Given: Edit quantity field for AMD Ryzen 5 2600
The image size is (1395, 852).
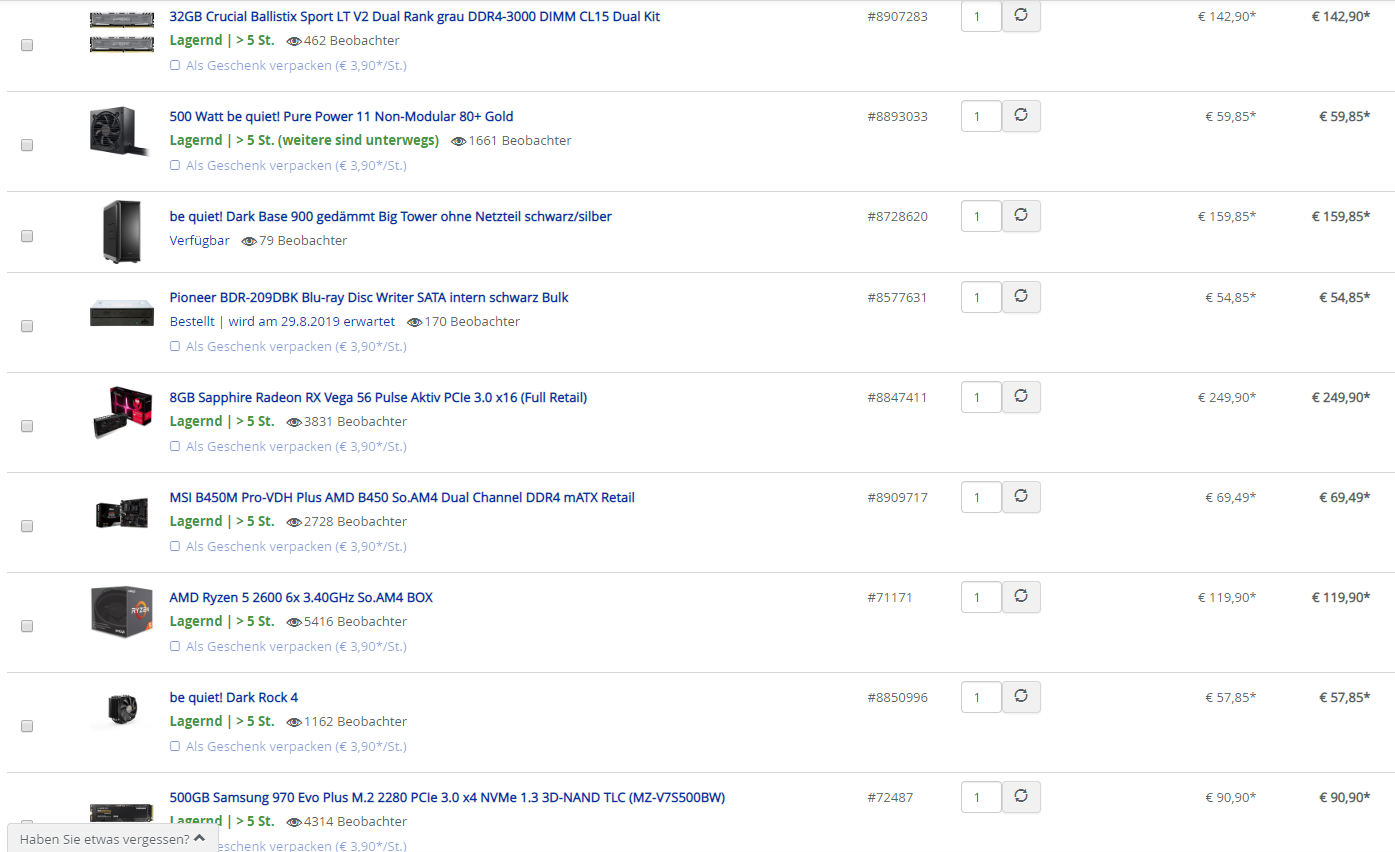Looking at the screenshot, I should click(981, 597).
